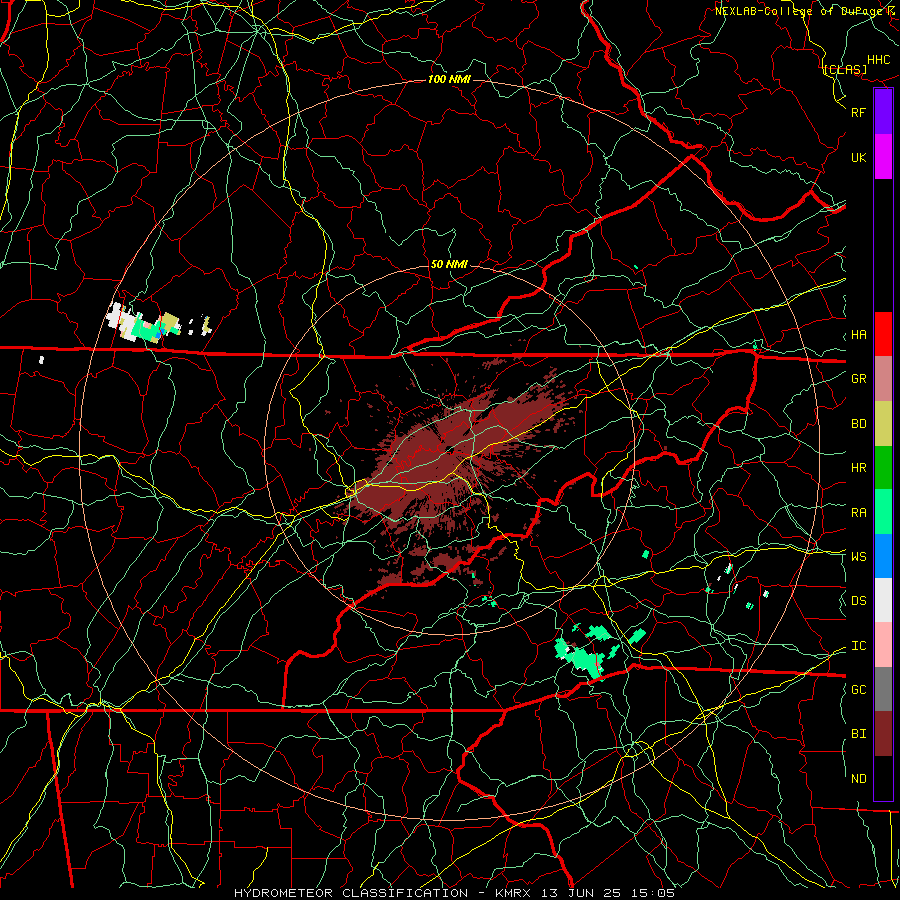The image size is (900, 900).
Task: Click the 'HYDROMETEOR CLASSIFICATION' title text
Action: coord(351,893)
